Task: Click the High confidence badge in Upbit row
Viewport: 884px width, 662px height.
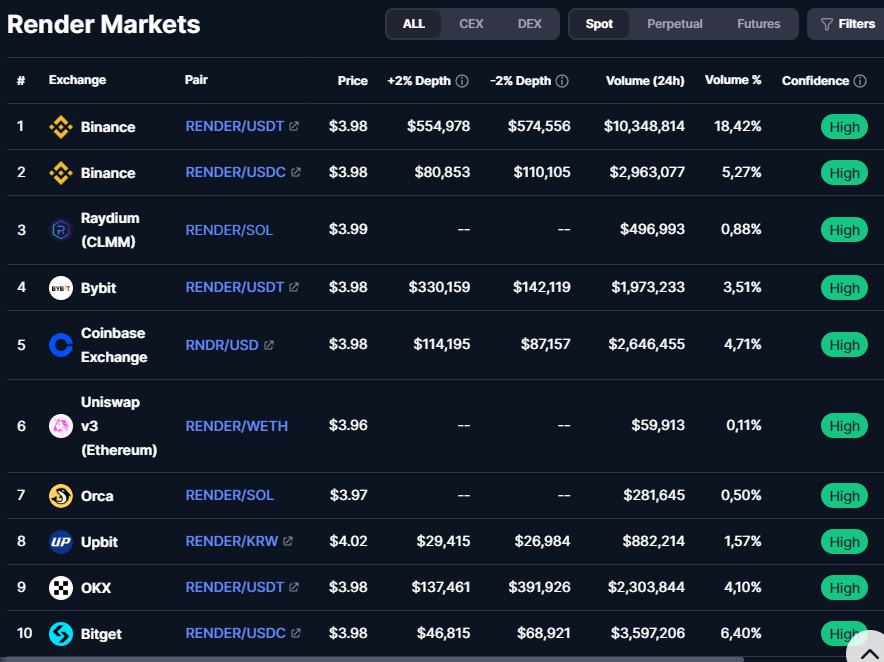Action: click(844, 542)
